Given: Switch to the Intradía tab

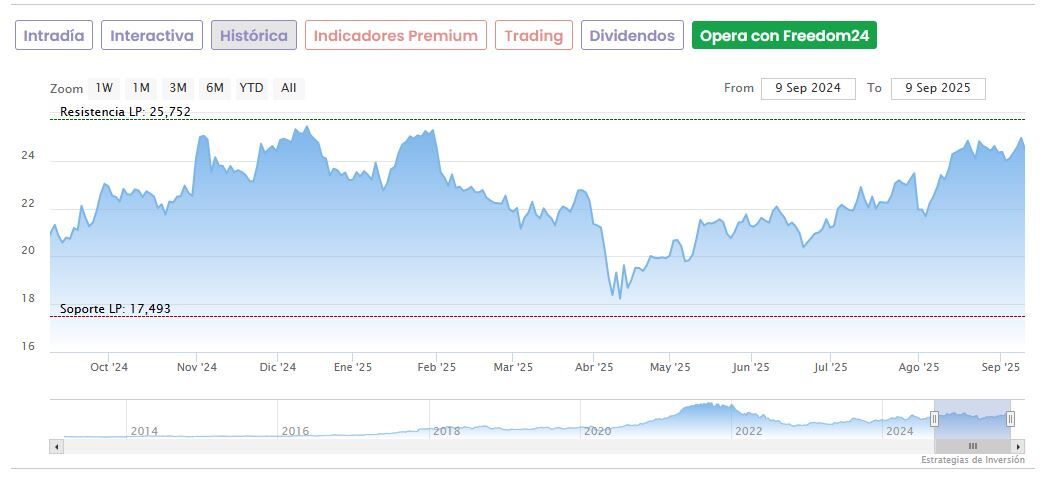Looking at the screenshot, I should (x=54, y=36).
